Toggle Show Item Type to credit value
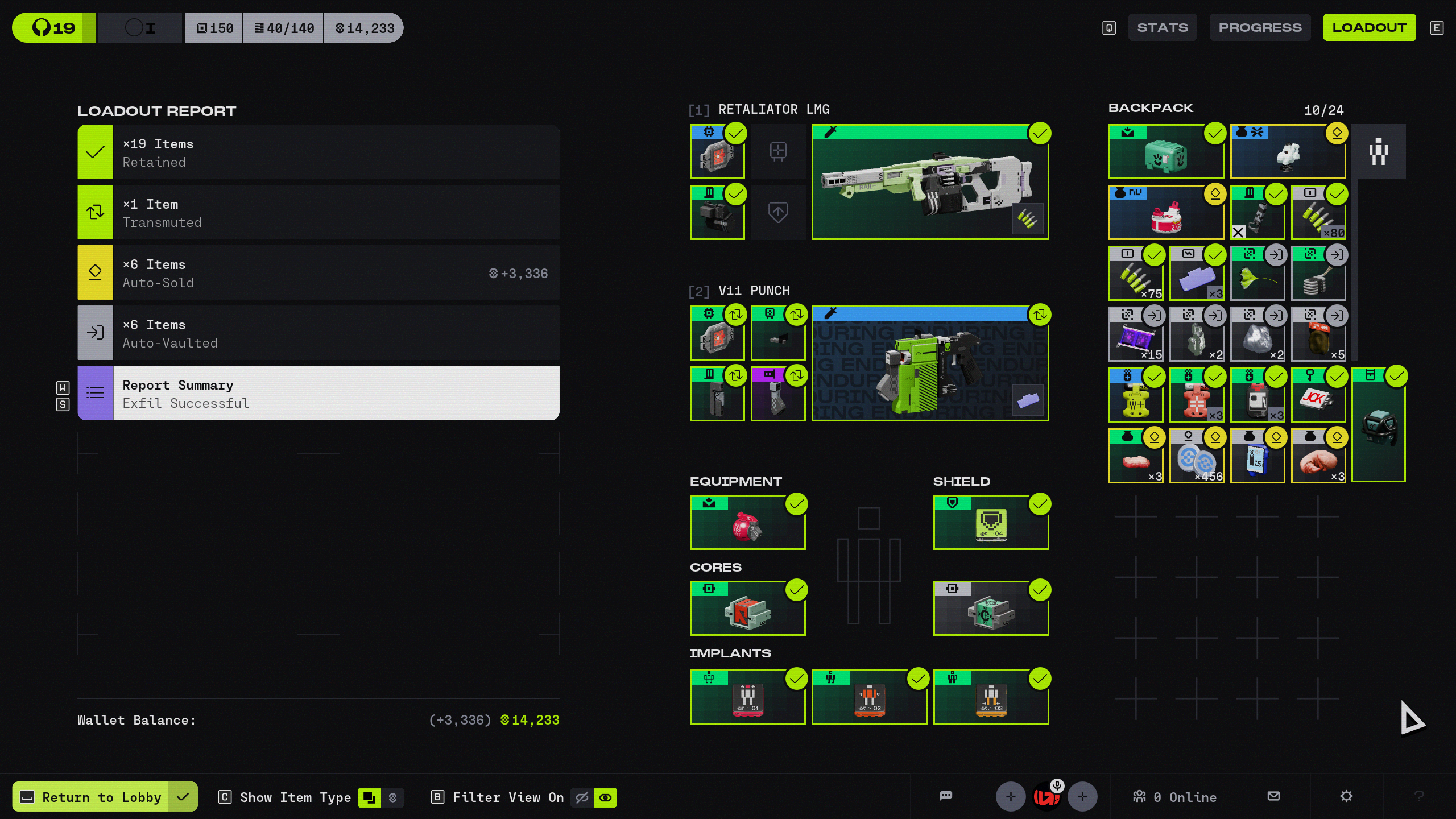This screenshot has height=819, width=1456. pos(392,797)
